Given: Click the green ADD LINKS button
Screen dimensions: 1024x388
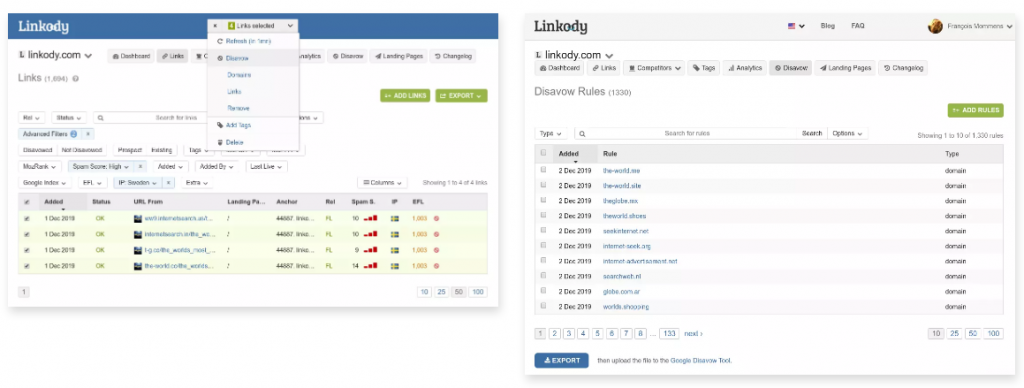Looking at the screenshot, I should 405,95.
